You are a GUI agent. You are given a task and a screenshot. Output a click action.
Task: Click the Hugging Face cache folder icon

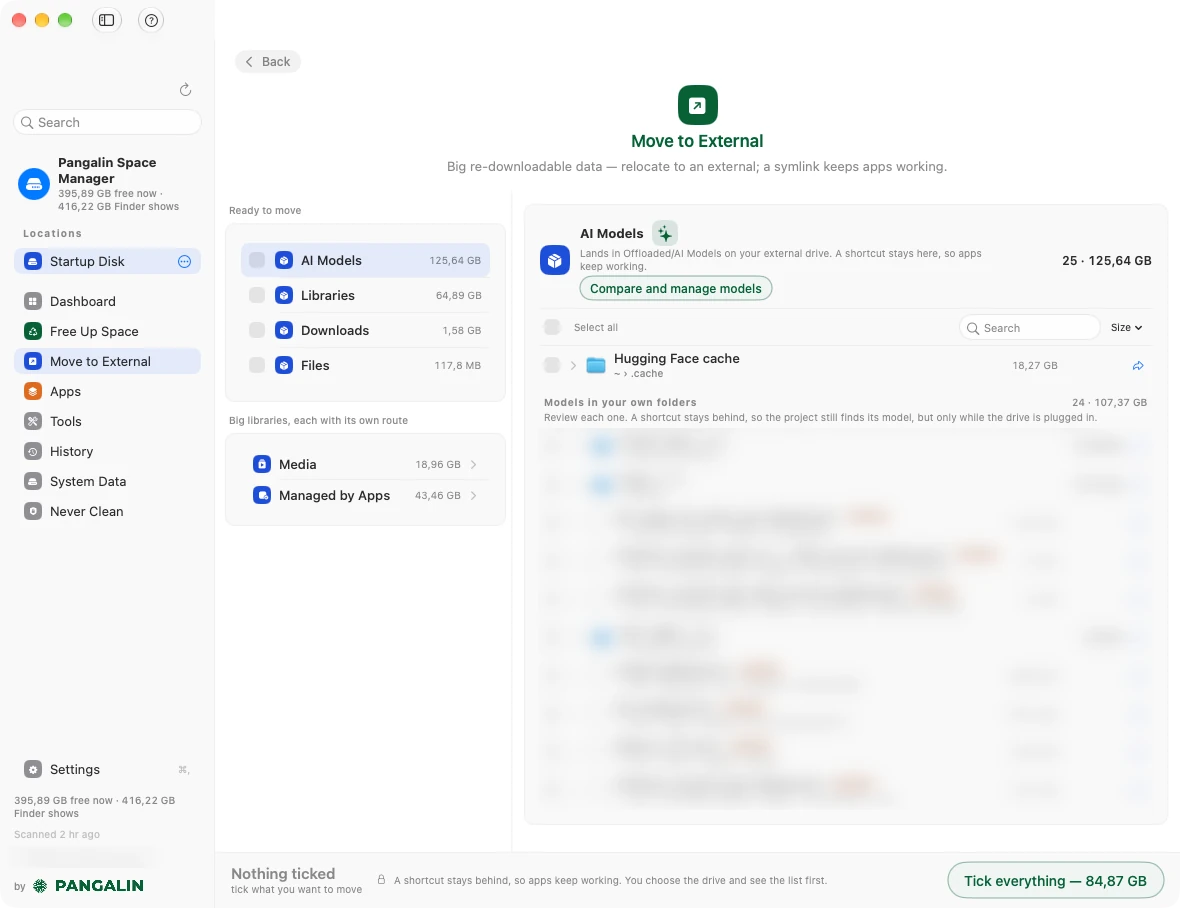coord(596,366)
